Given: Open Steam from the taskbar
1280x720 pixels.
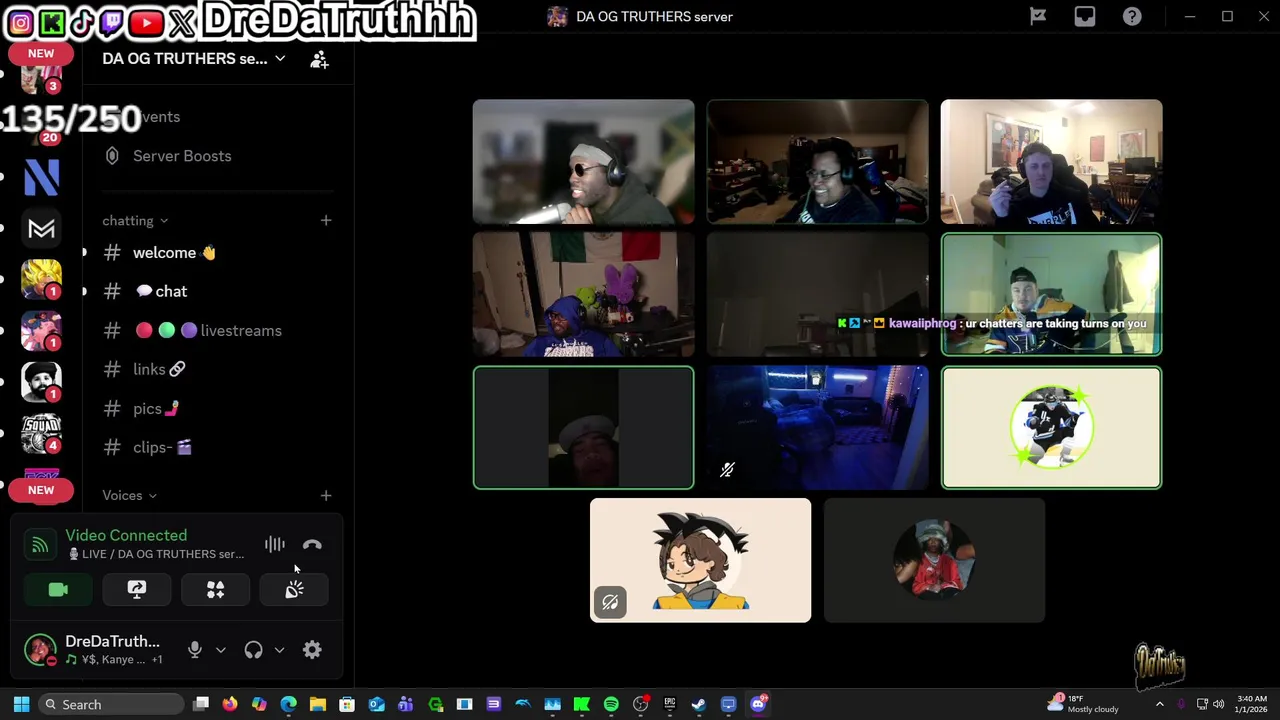Looking at the screenshot, I should [x=699, y=704].
